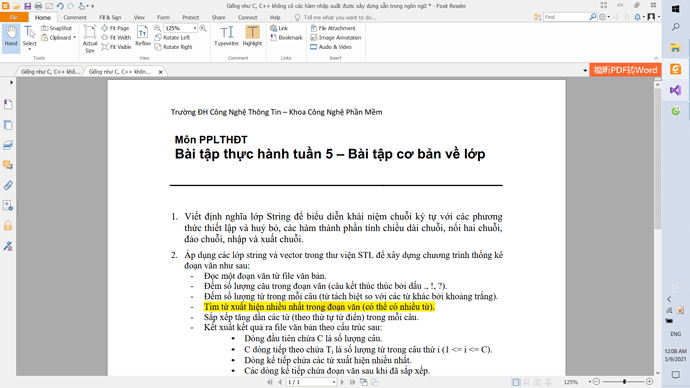This screenshot has height=388, width=690.
Task: Rotate the page left
Action: [172, 38]
